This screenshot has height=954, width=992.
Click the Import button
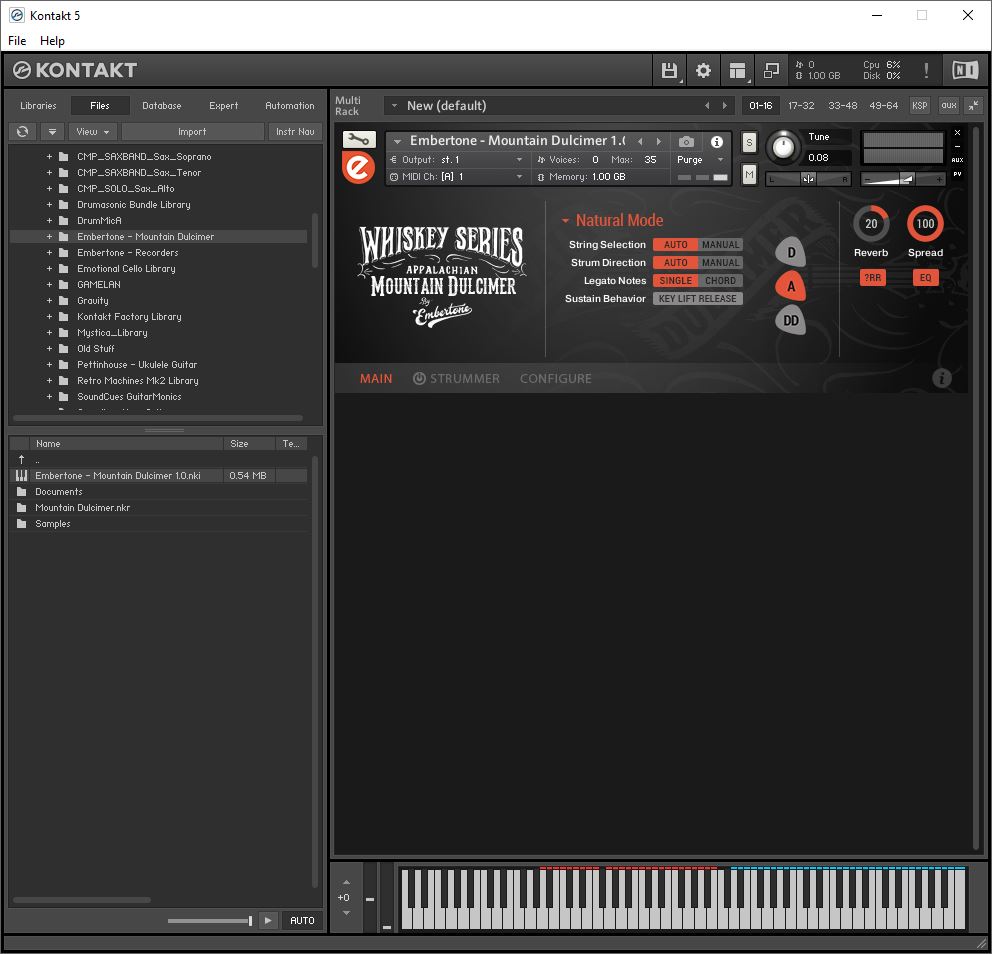(192, 132)
